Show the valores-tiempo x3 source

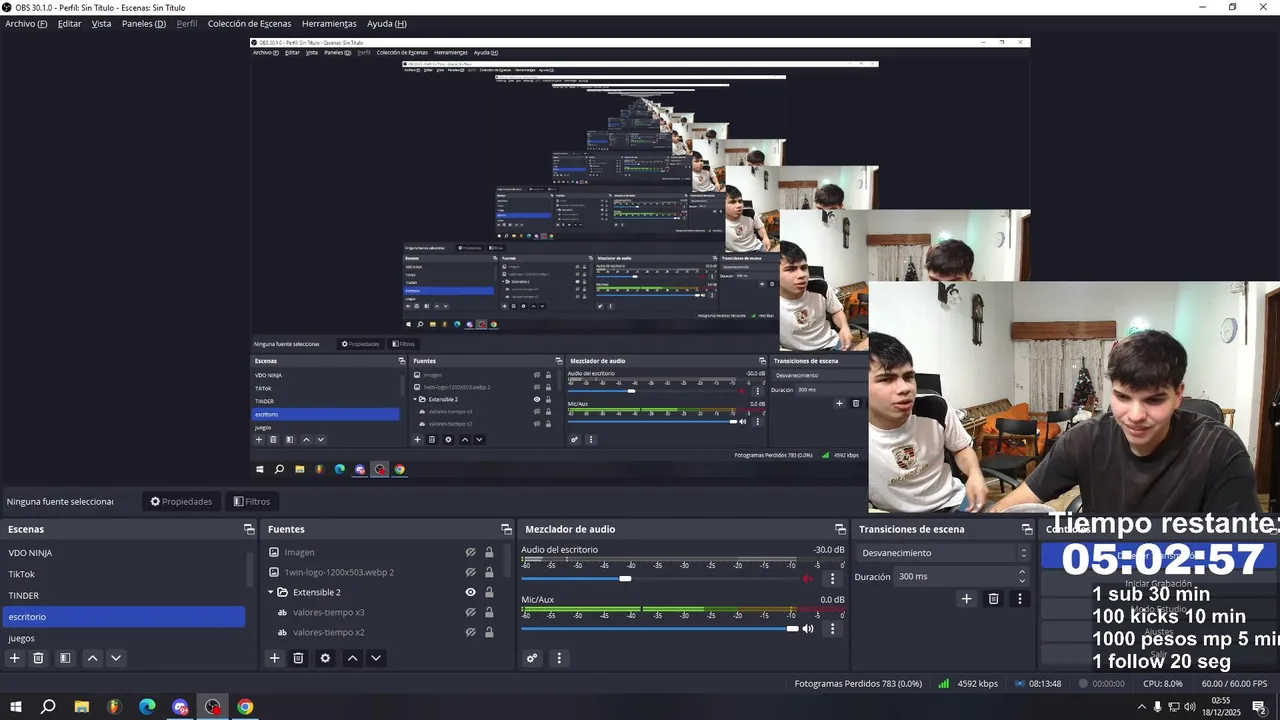470,612
